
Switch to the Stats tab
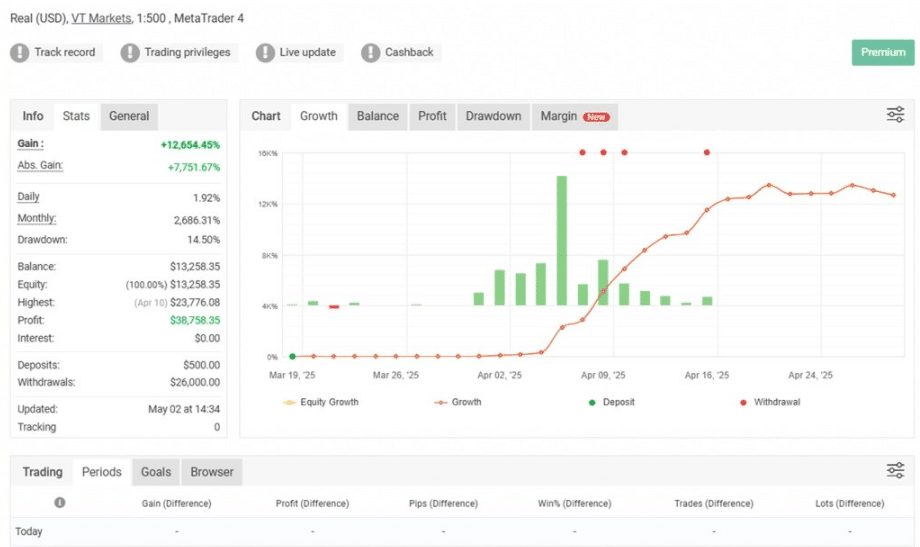tap(76, 116)
